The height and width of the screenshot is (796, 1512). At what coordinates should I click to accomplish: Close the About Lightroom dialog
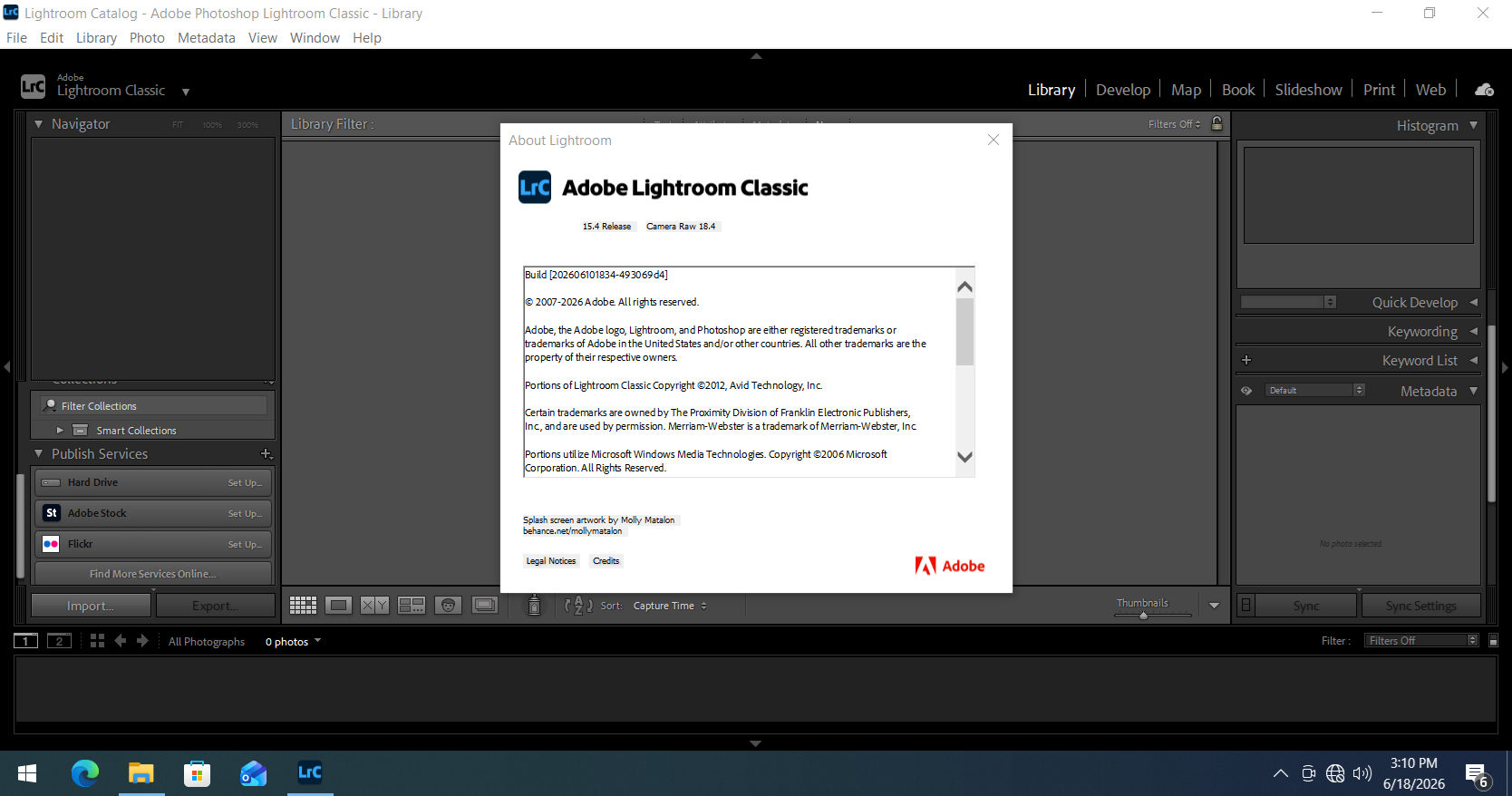tap(993, 140)
